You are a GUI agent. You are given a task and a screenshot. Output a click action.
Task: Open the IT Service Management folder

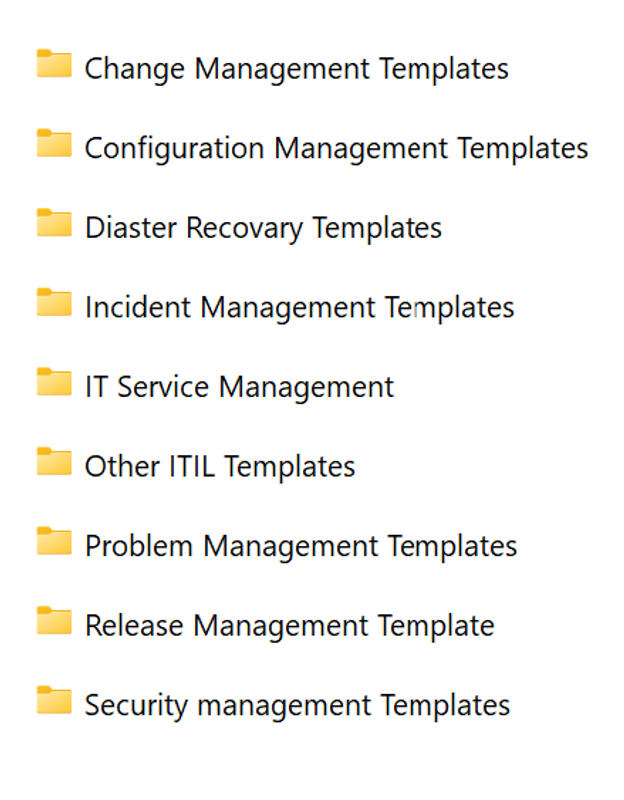[x=238, y=386]
